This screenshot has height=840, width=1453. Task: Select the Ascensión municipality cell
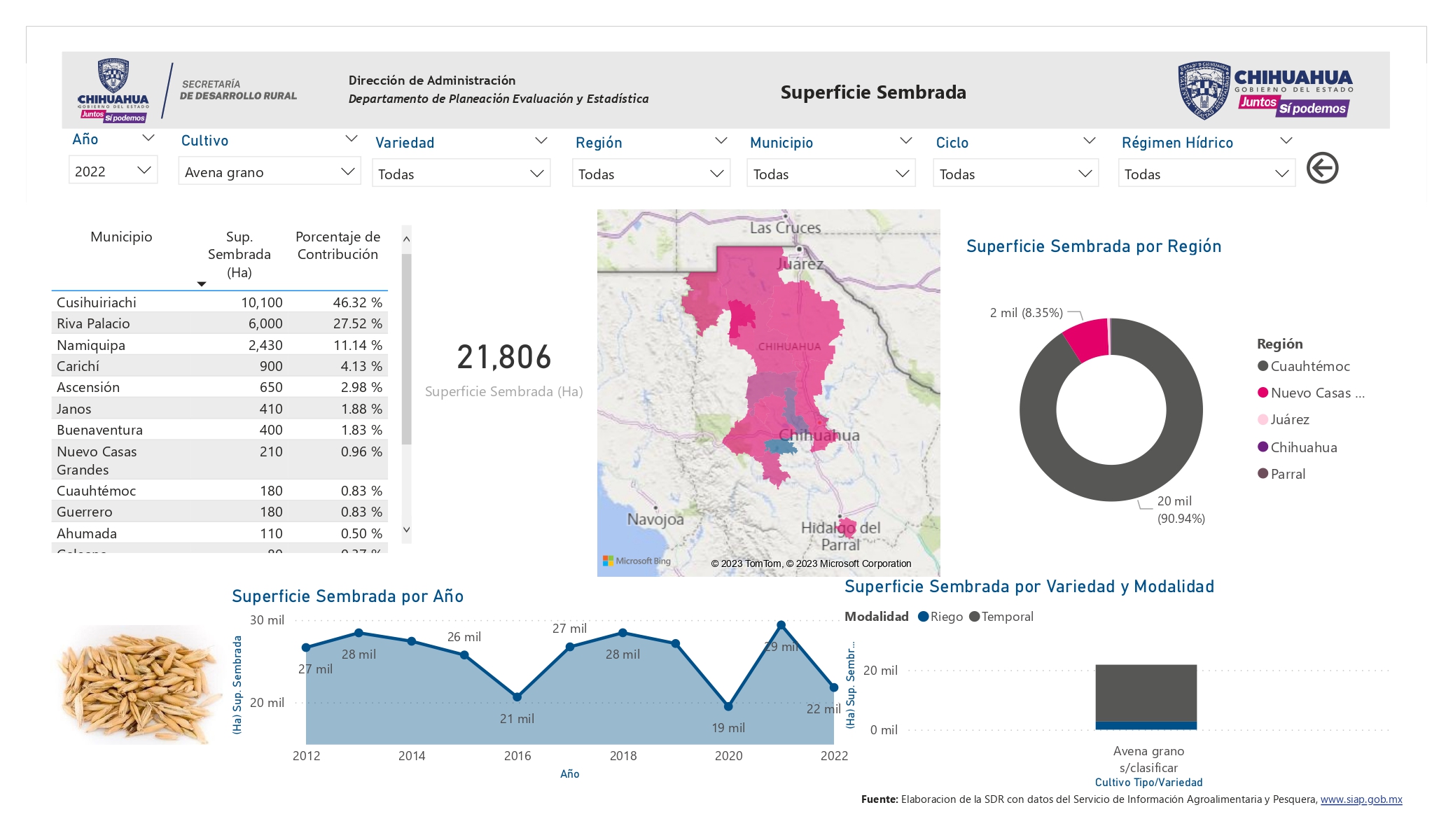click(88, 387)
